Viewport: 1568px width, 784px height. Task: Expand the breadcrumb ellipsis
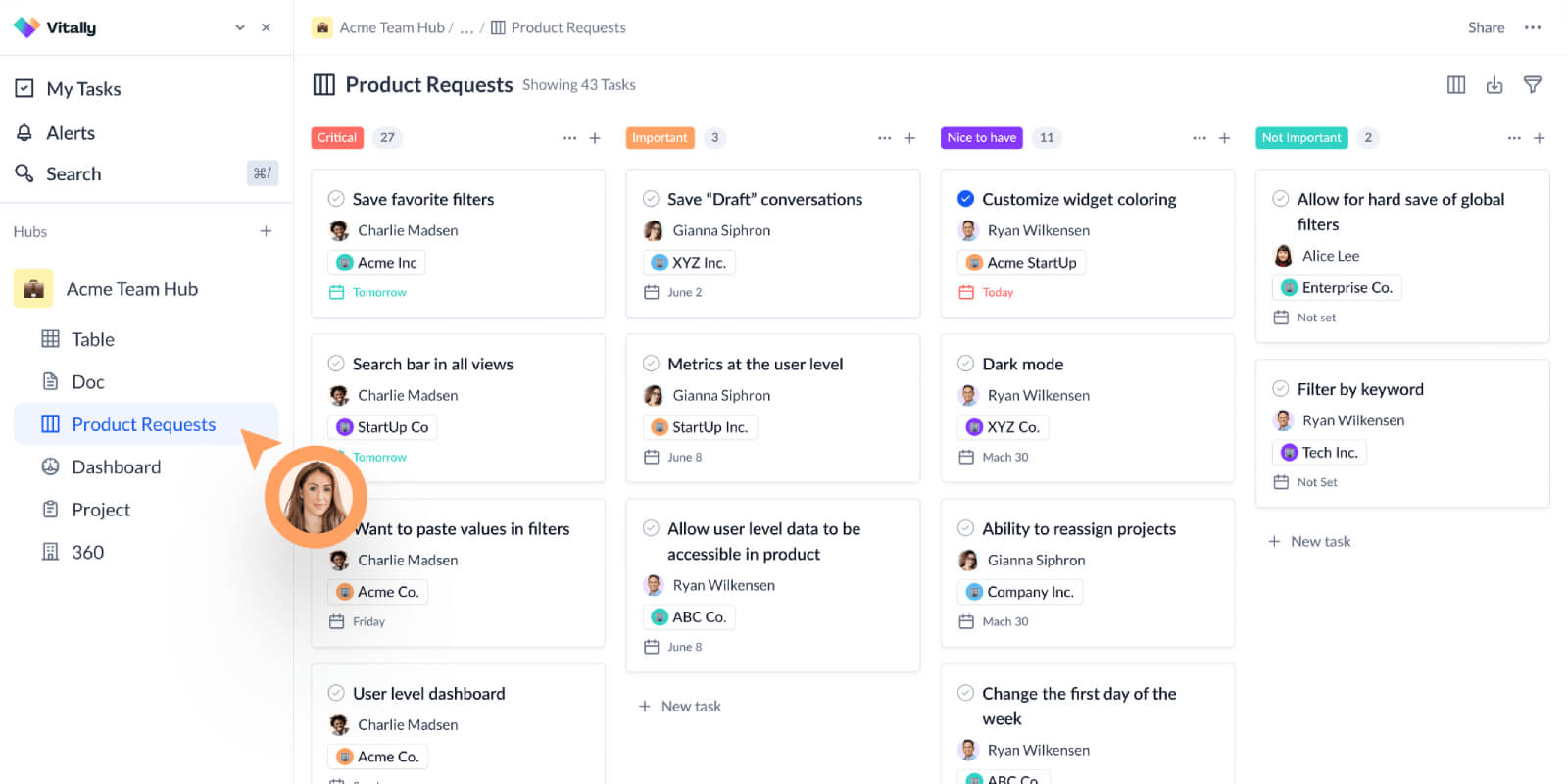[x=466, y=27]
